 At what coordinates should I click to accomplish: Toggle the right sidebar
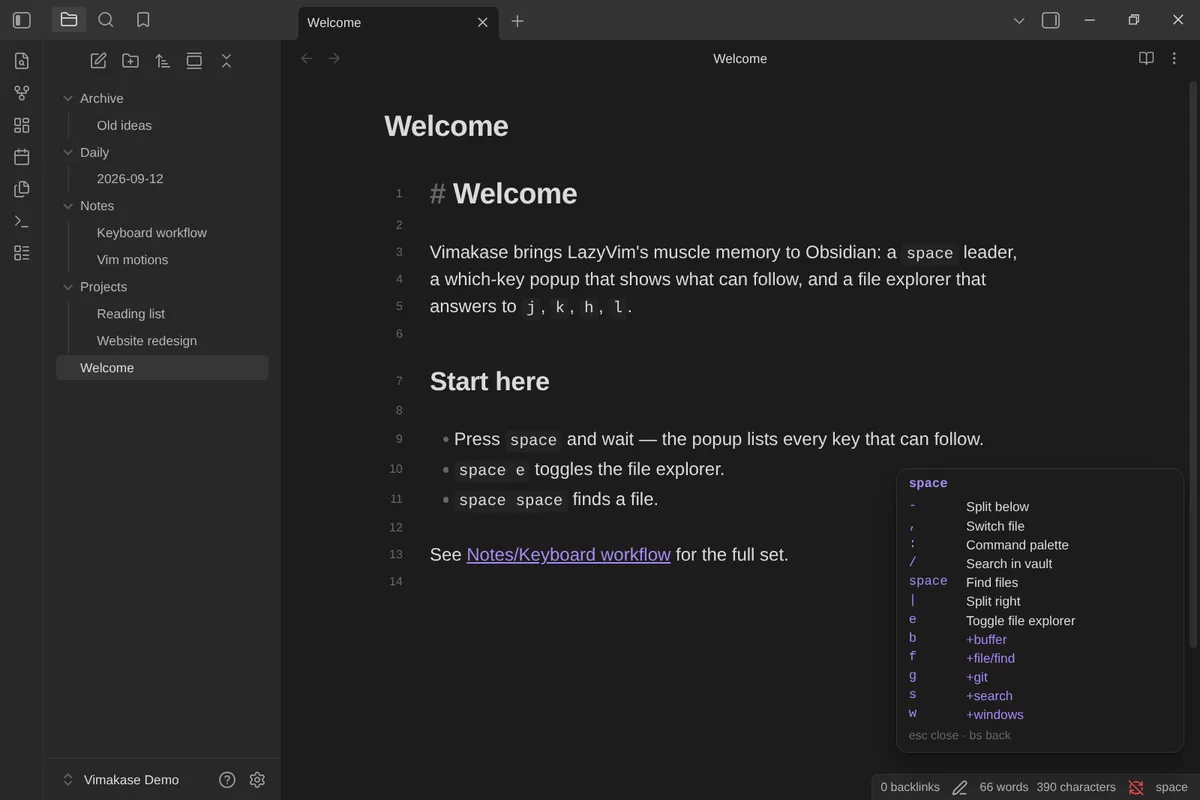[1050, 20]
